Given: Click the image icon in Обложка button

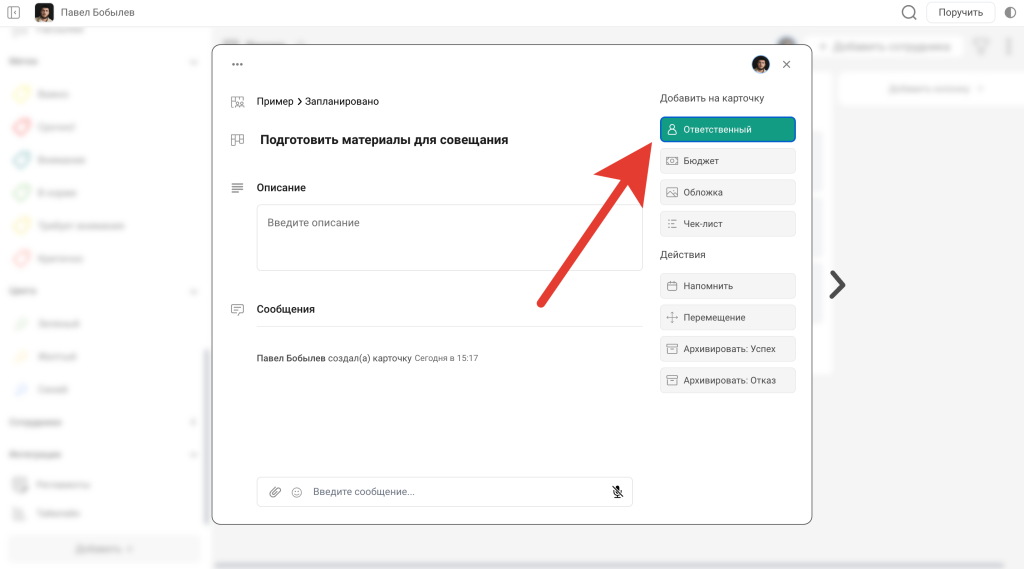Looking at the screenshot, I should 672,192.
